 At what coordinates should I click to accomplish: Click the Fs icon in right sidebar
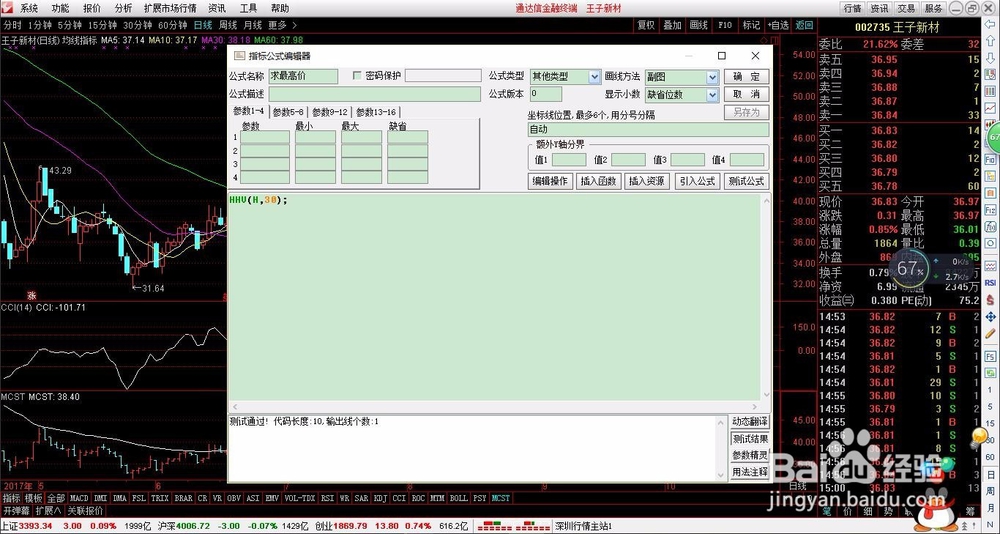(x=990, y=357)
